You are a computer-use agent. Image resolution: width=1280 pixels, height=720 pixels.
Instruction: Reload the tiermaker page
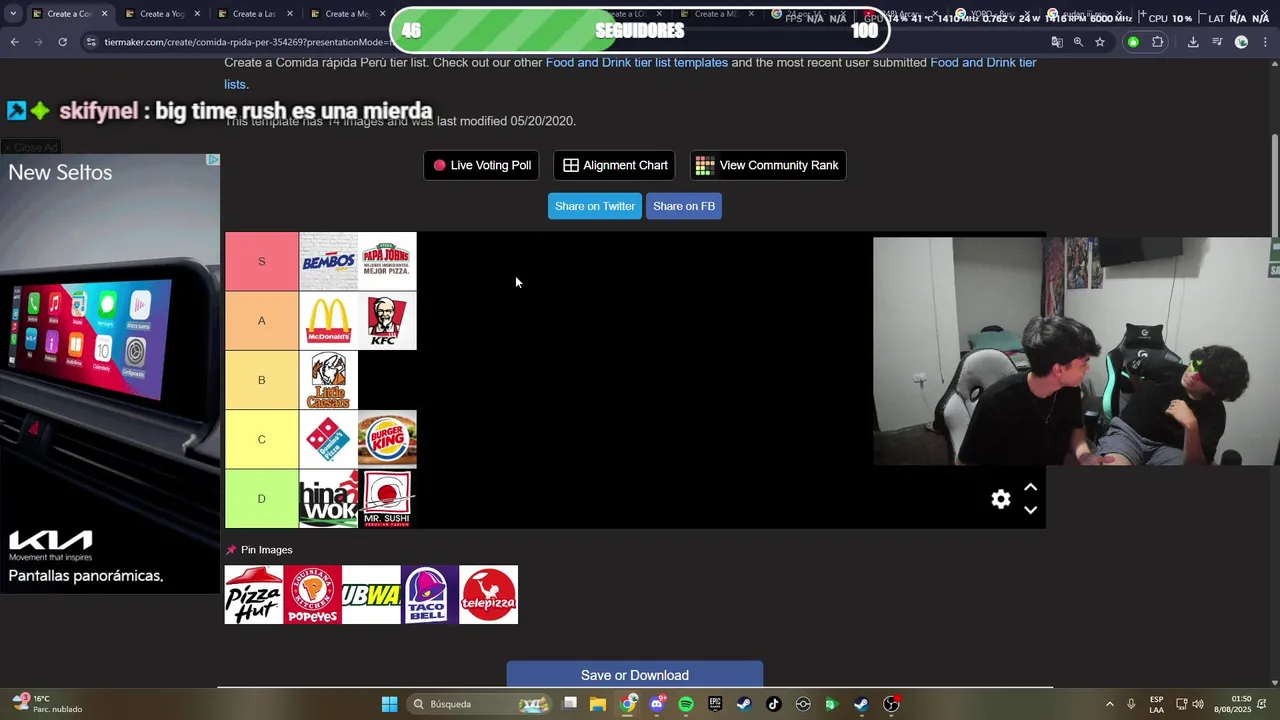tap(62, 42)
